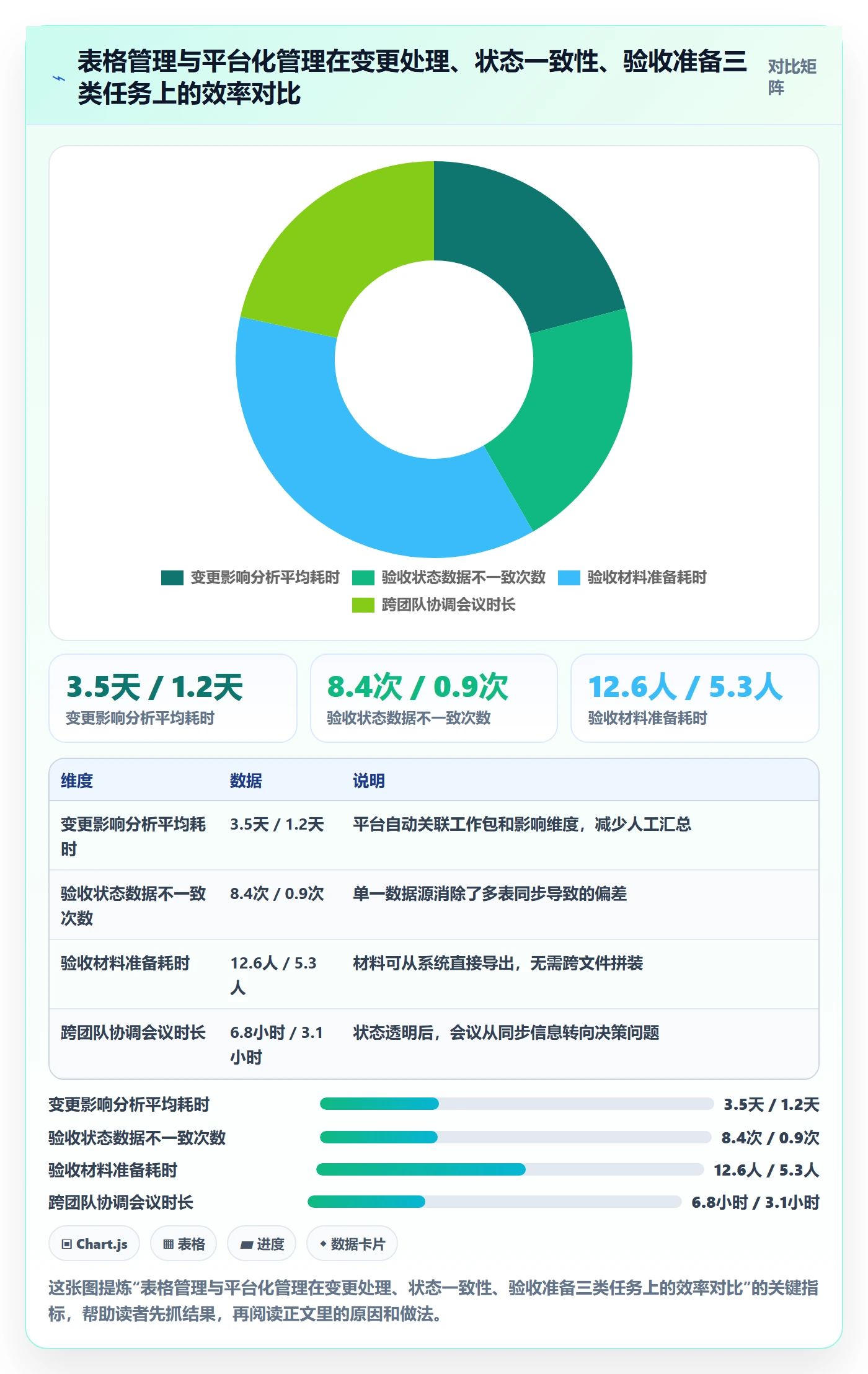Click the 验收状态数据不一致次数 progress bar

coord(515,1137)
